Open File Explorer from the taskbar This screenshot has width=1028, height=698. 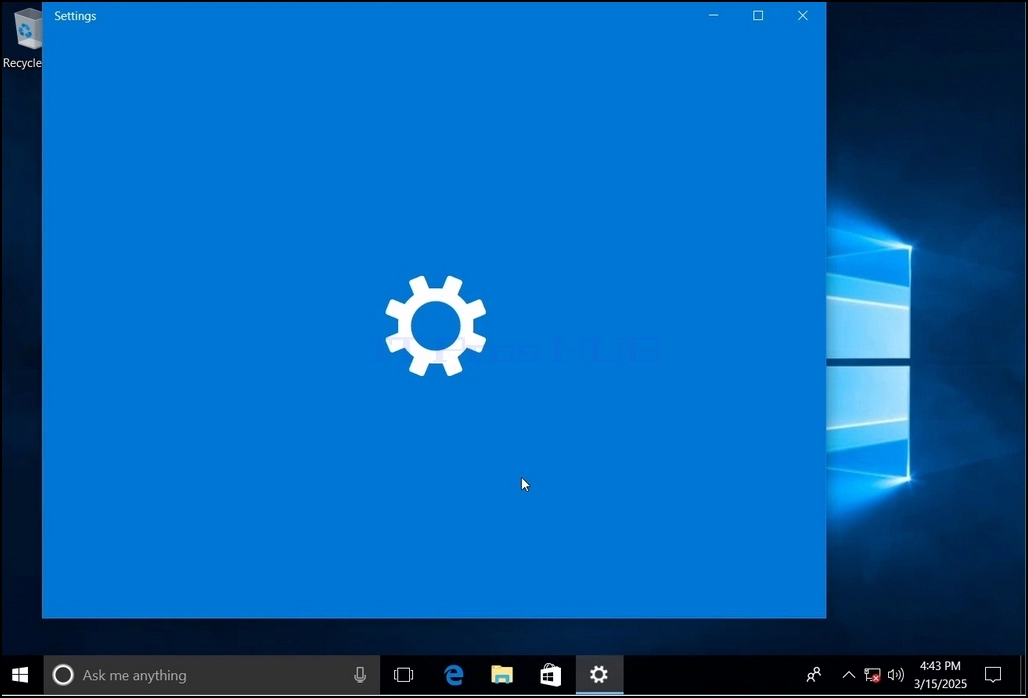click(502, 674)
